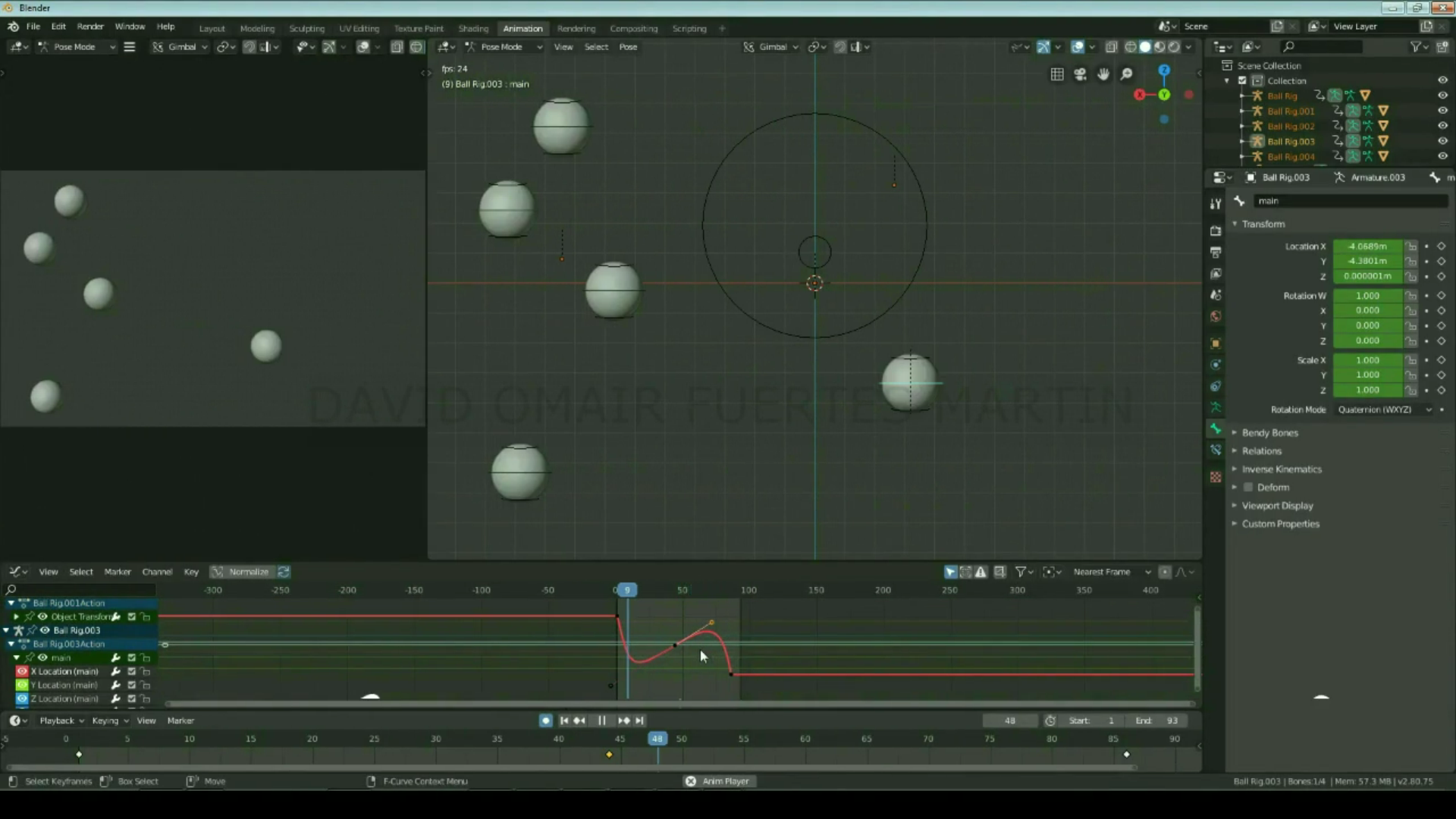Viewport: 1456px width, 819px height.
Task: Click the zoom magnifier icon in viewport
Action: tap(1127, 74)
